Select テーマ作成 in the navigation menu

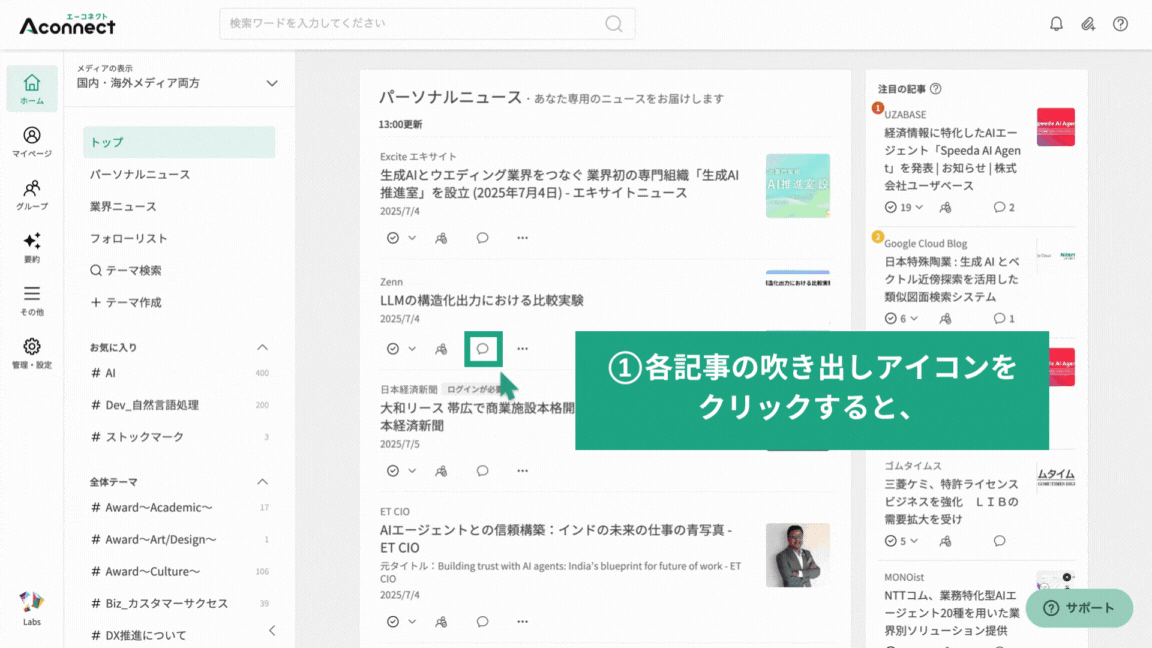click(x=126, y=302)
